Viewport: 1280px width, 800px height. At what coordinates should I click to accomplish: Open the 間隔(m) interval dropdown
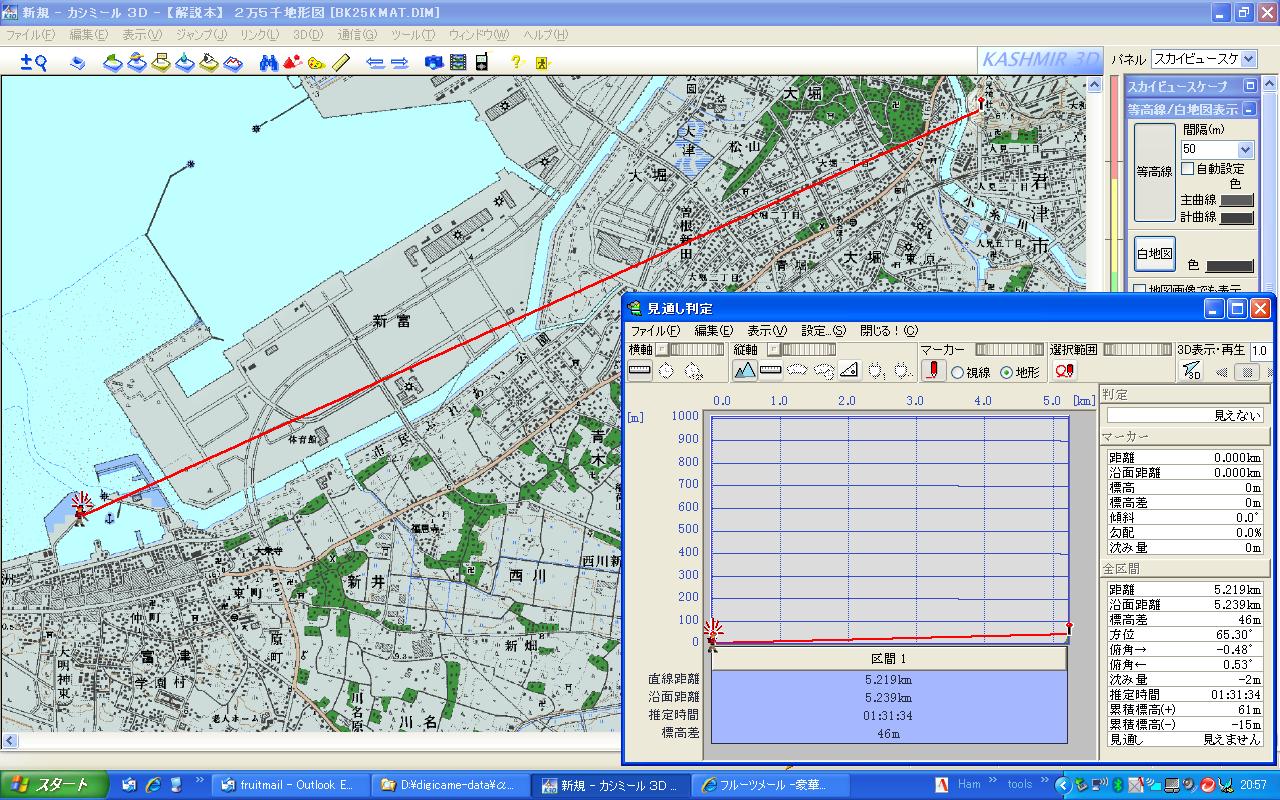[x=1245, y=149]
